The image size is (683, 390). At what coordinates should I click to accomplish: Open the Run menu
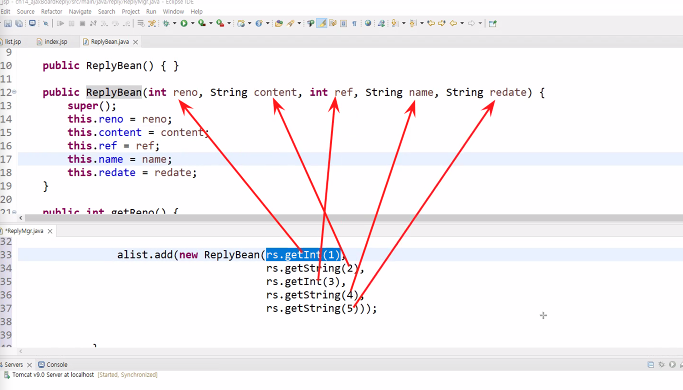tap(151, 12)
